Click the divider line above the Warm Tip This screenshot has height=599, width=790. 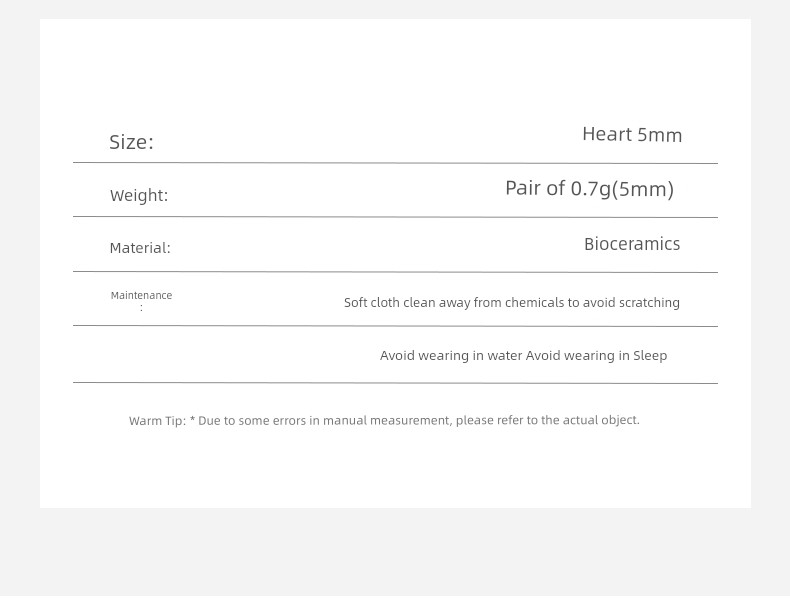(x=396, y=383)
